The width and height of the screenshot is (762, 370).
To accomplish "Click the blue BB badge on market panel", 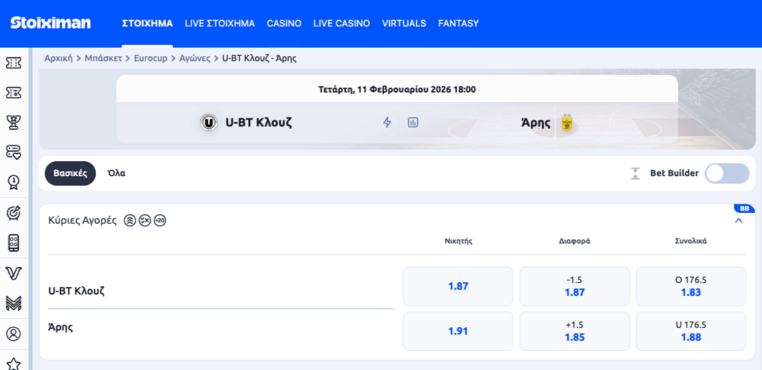I will click(744, 209).
